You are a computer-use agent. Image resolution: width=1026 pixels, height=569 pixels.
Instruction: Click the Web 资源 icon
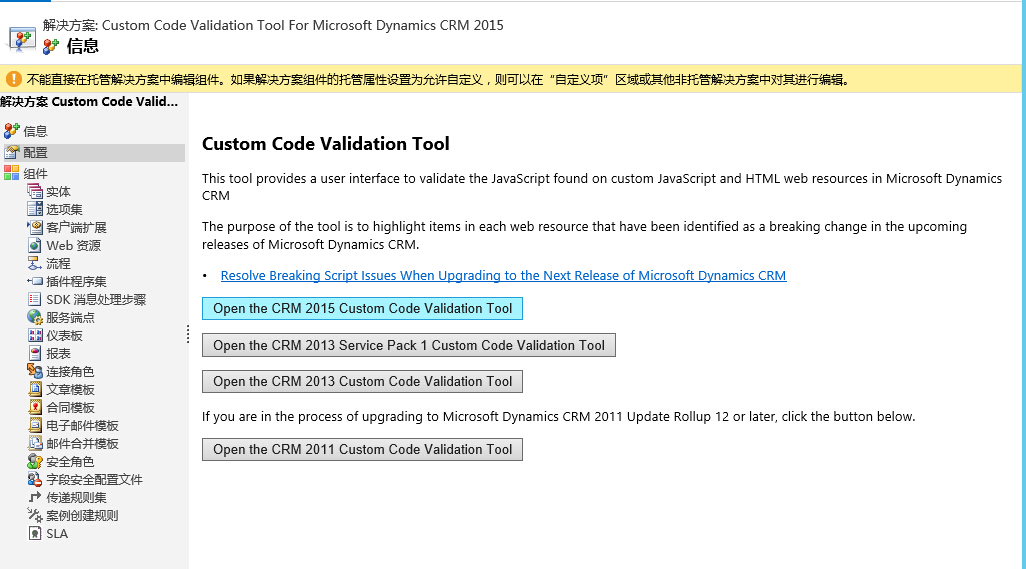point(35,245)
